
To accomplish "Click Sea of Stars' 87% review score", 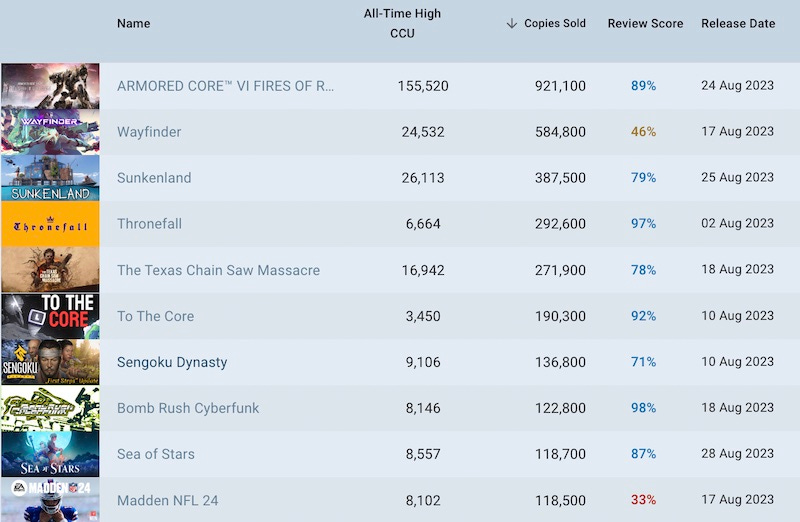I will click(643, 454).
